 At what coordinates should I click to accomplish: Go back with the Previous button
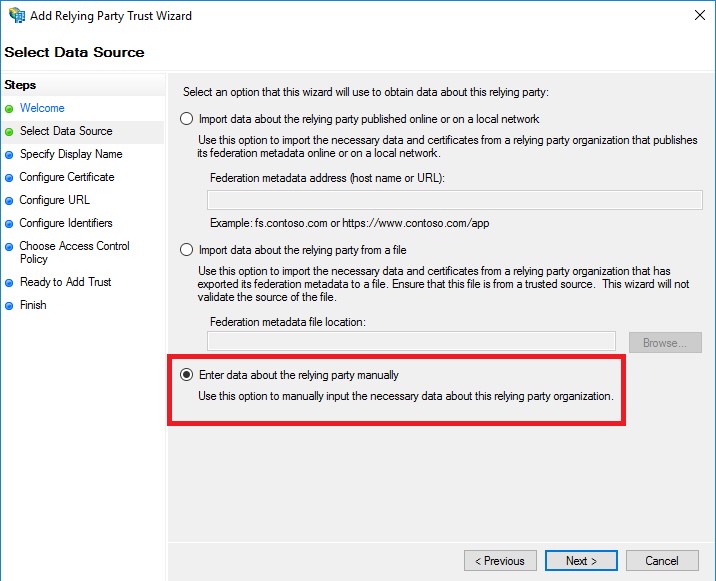point(500,561)
